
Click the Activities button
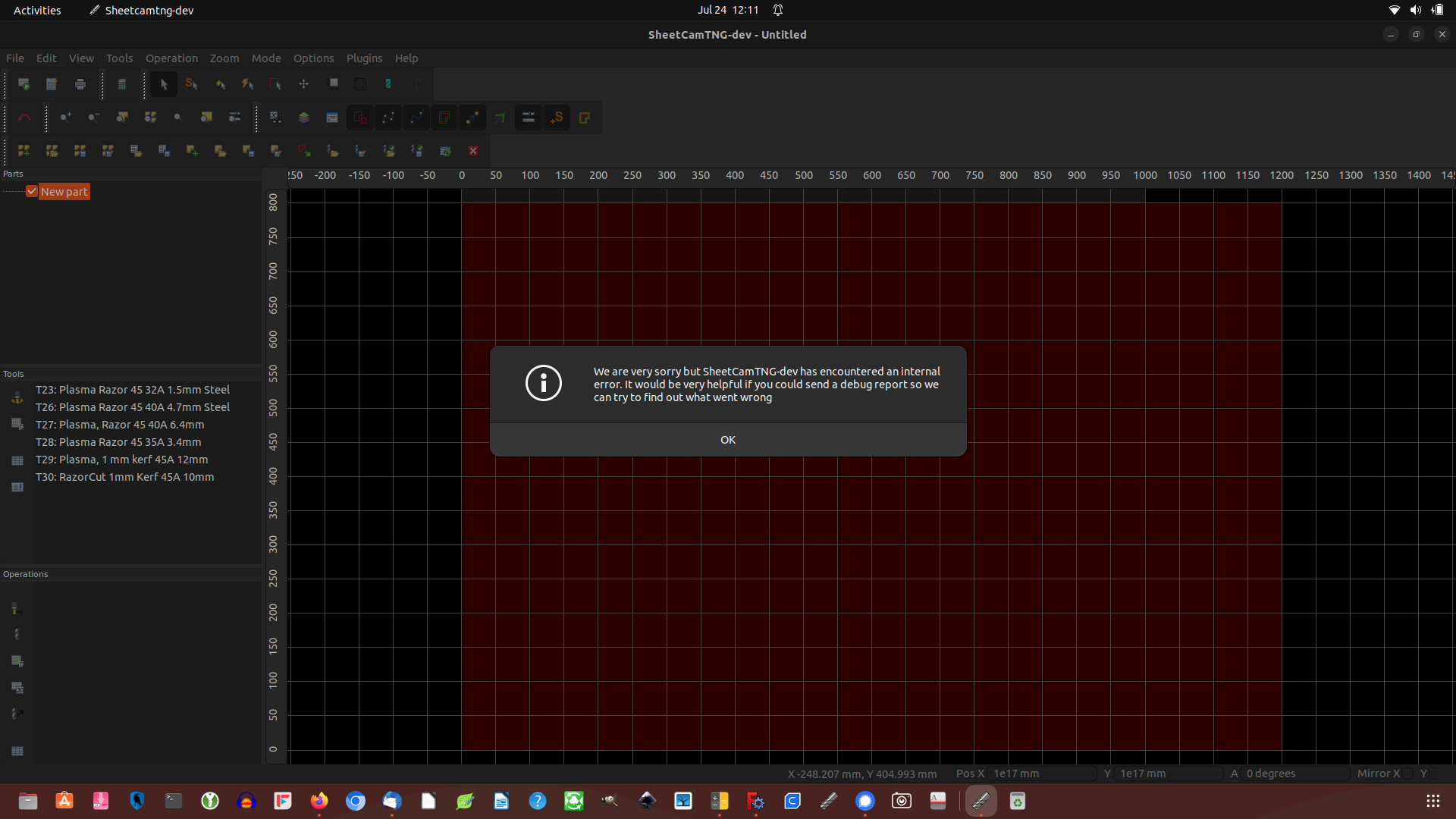point(37,10)
